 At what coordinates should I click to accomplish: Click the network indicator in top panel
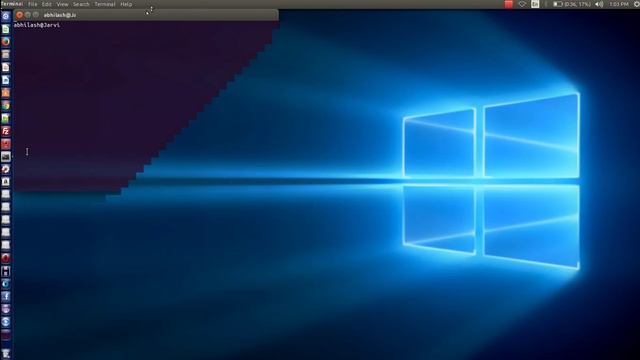tap(522, 4)
